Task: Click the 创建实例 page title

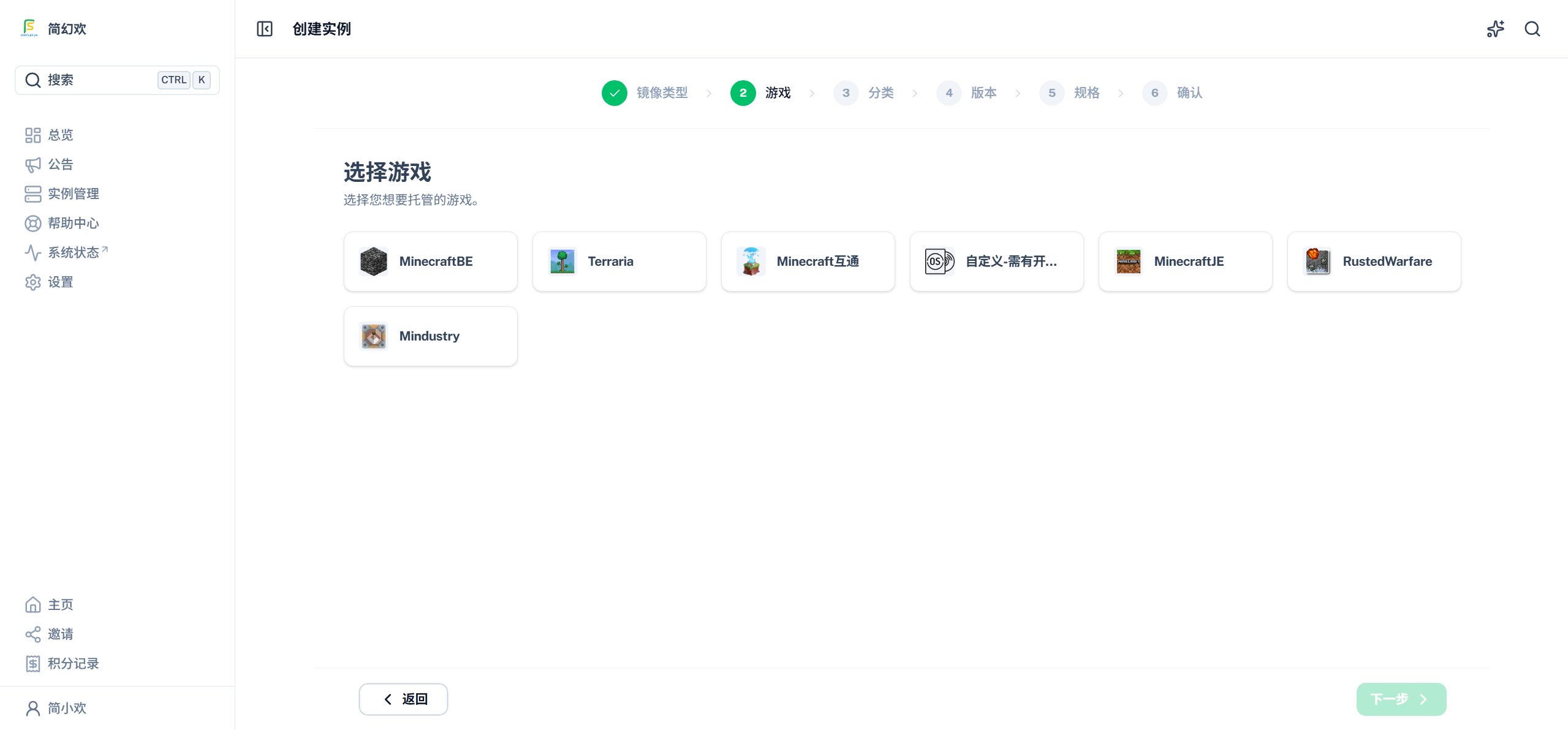Action: click(322, 29)
